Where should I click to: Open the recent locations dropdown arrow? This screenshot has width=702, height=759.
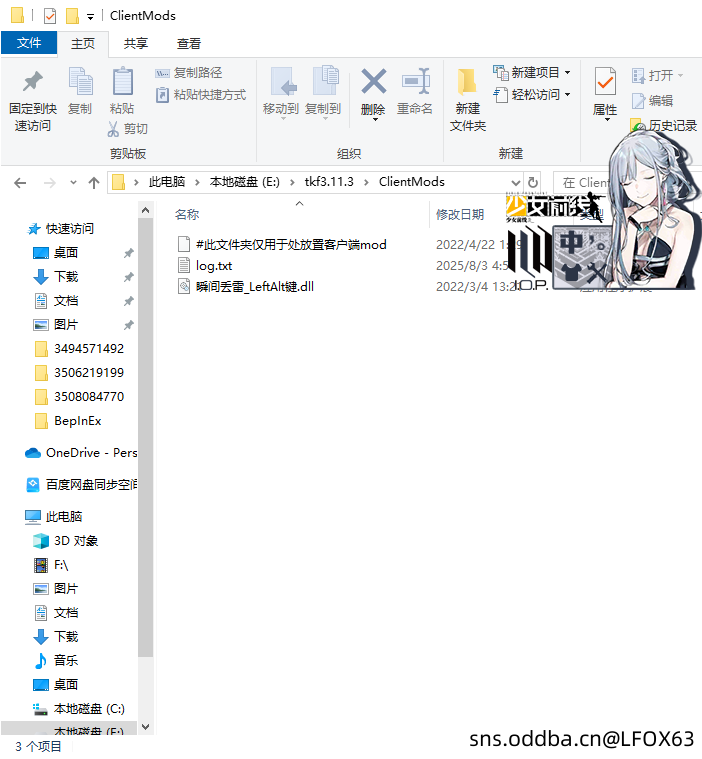(x=74, y=183)
